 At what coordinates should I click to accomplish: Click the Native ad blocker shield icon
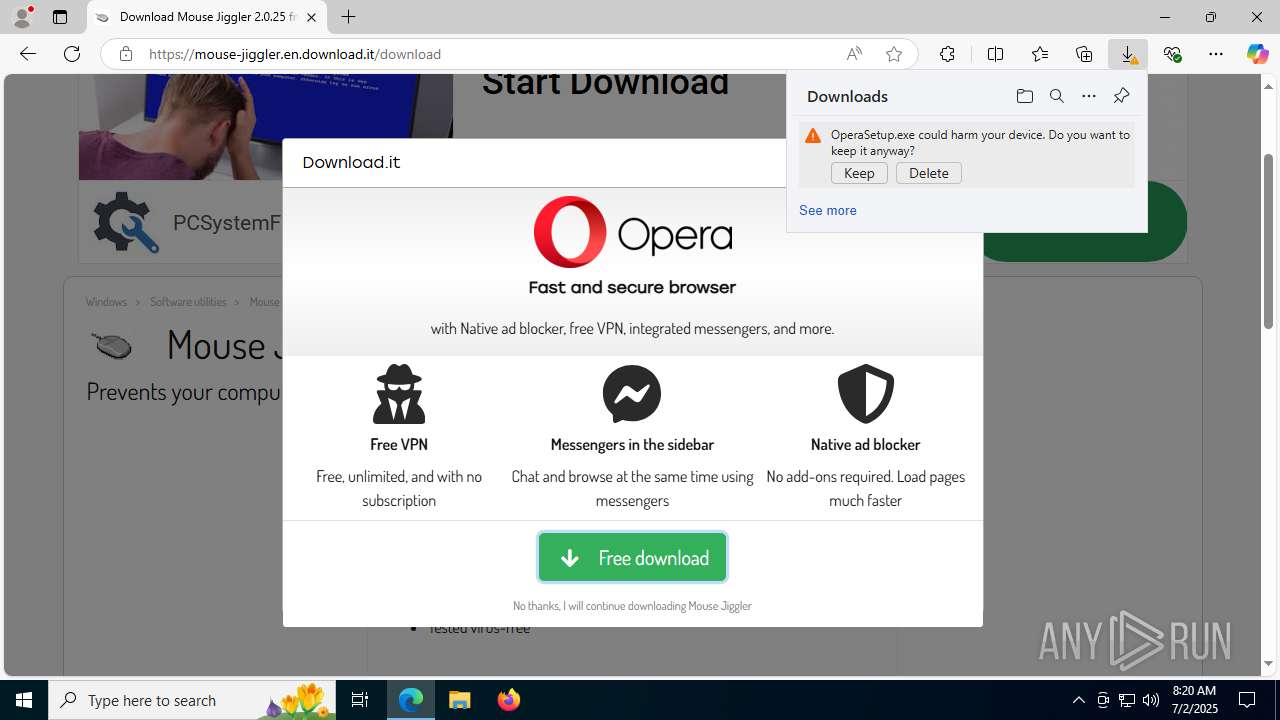(865, 394)
